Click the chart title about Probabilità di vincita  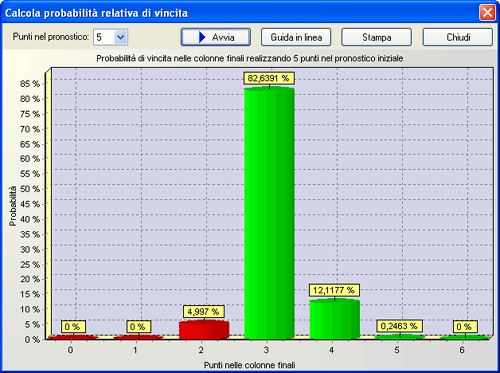click(250, 58)
